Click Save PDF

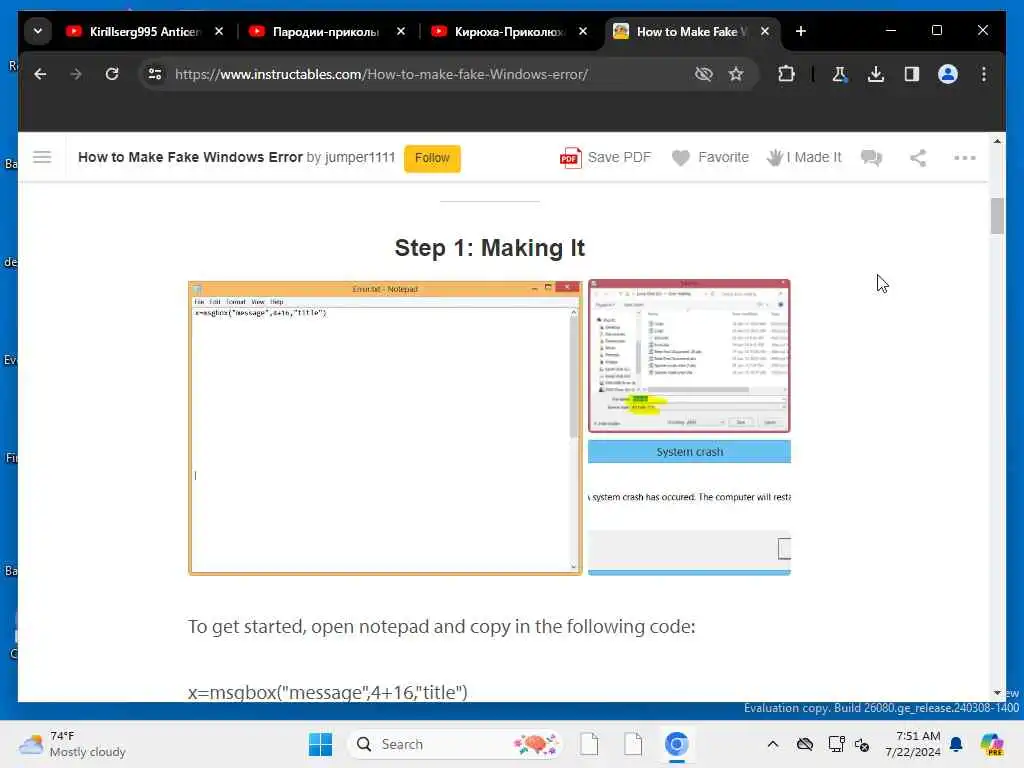tap(605, 157)
